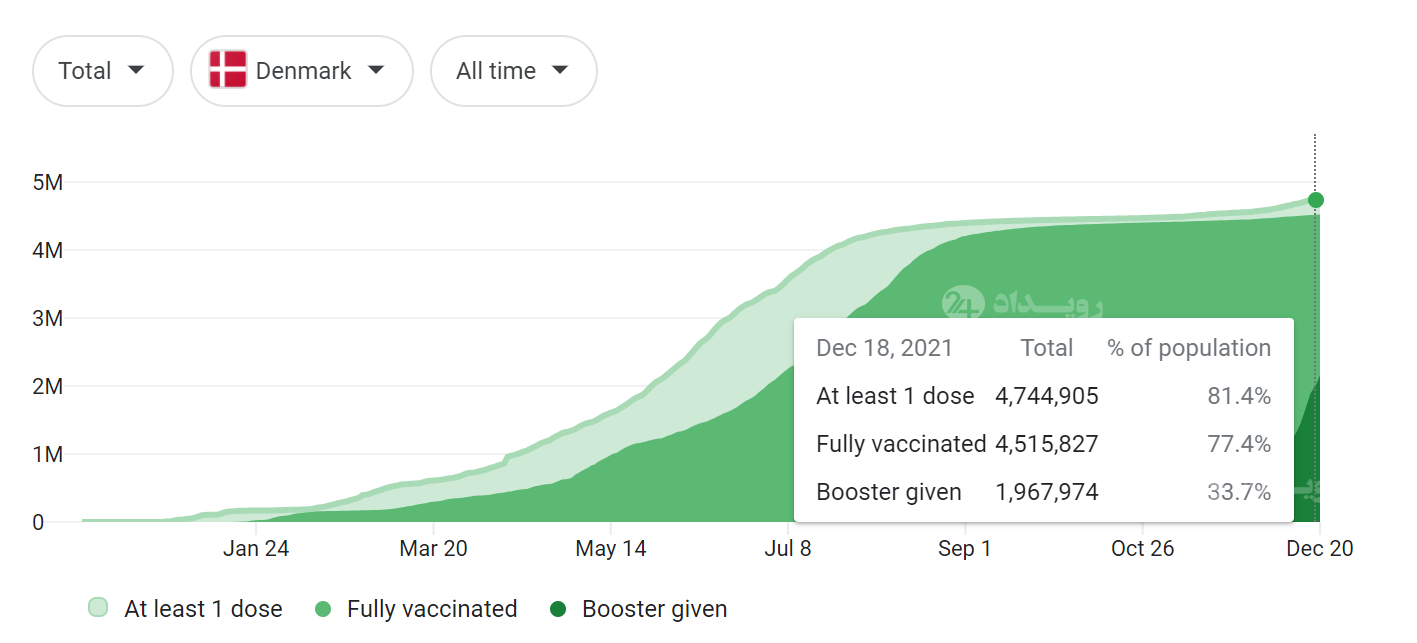Toggle the At least 1 dose legend label
Viewport: 1417px width, 643px height.
(x=203, y=609)
